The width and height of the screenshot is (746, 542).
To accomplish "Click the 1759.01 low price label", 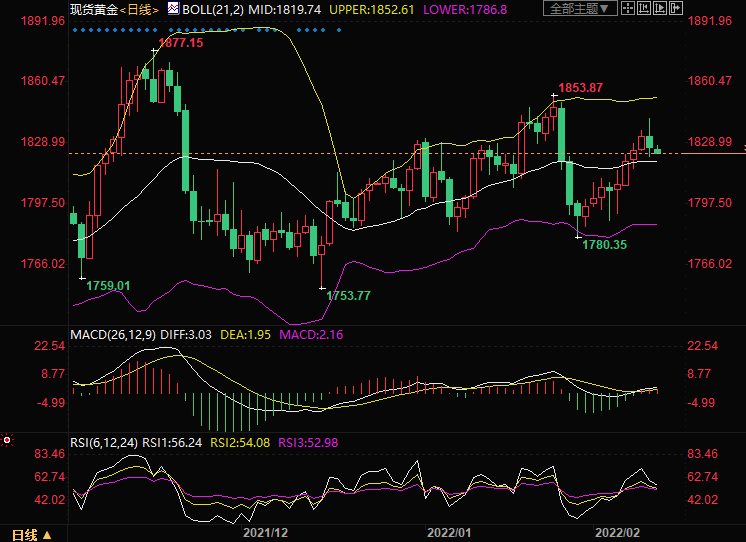I will pyautogui.click(x=108, y=286).
